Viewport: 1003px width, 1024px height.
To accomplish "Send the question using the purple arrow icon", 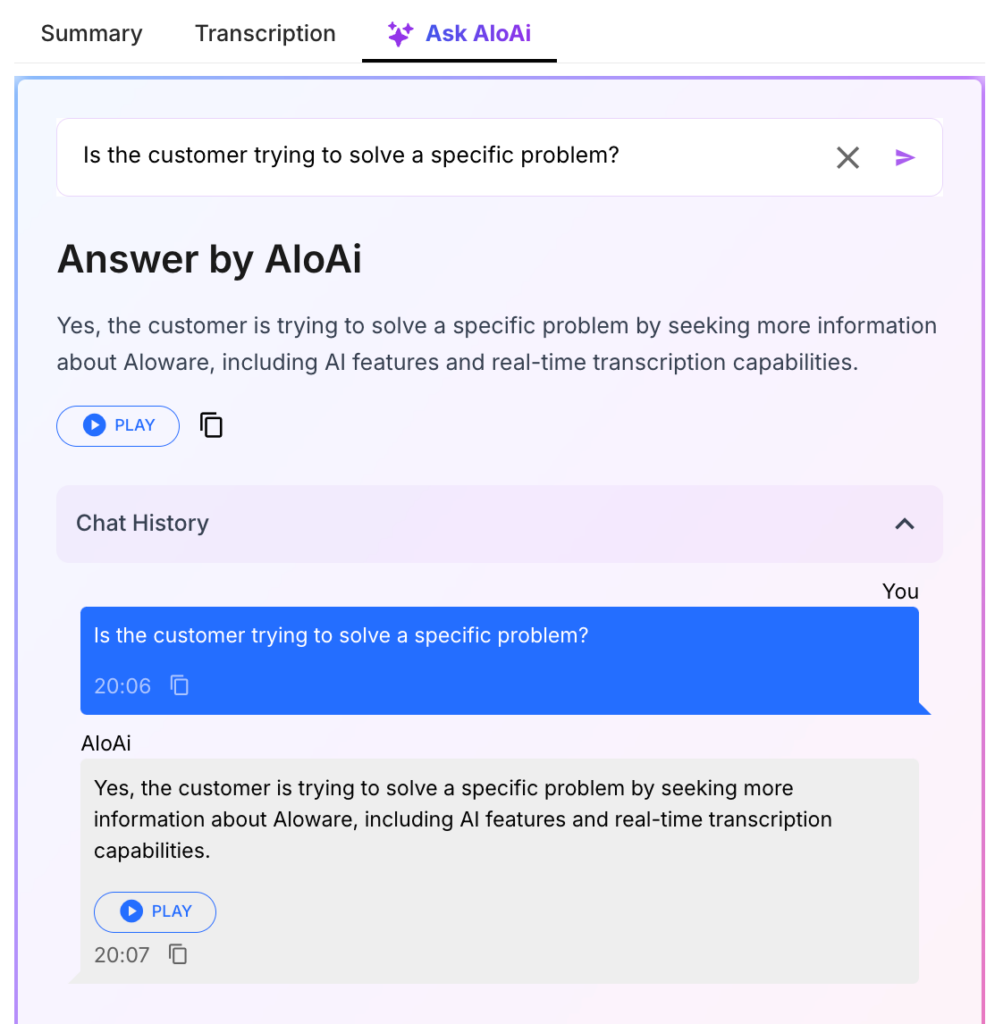I will click(x=904, y=157).
